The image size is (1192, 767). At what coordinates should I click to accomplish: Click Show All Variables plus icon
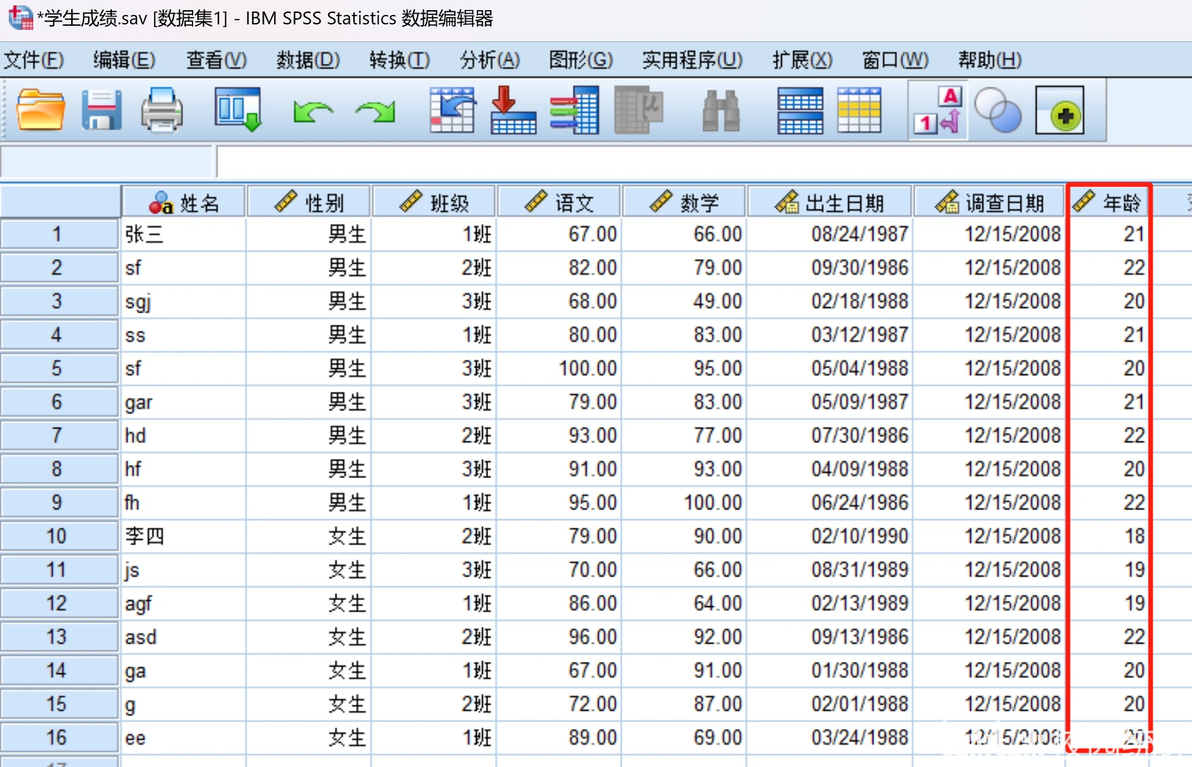pos(1060,111)
